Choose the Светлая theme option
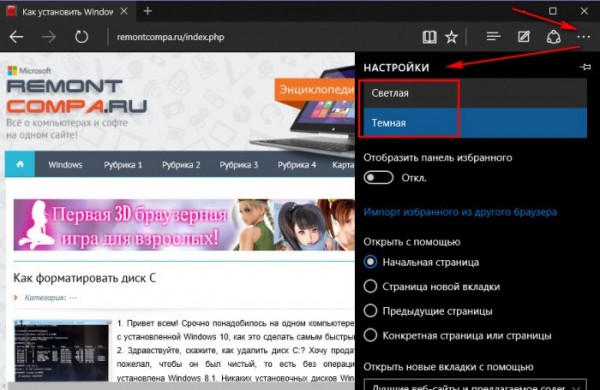 pyautogui.click(x=475, y=93)
